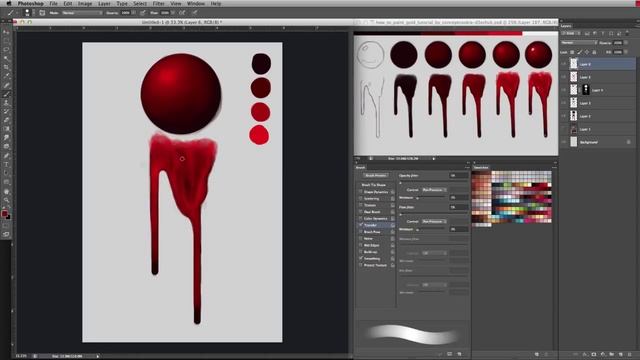The width and height of the screenshot is (640, 360).
Task: Open the layer Kind filter dropdown
Action: tap(571, 33)
